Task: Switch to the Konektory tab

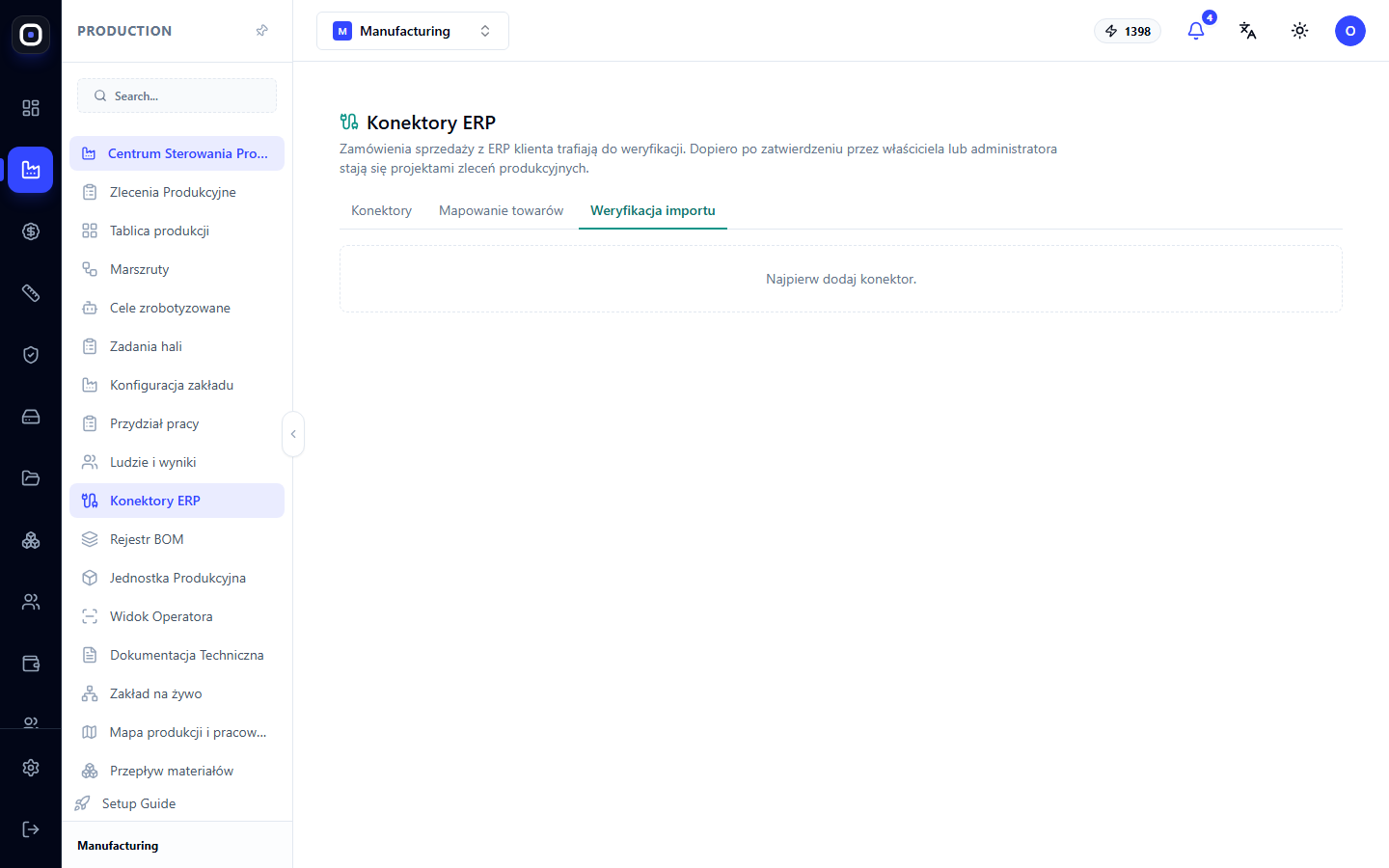Action: point(381,210)
